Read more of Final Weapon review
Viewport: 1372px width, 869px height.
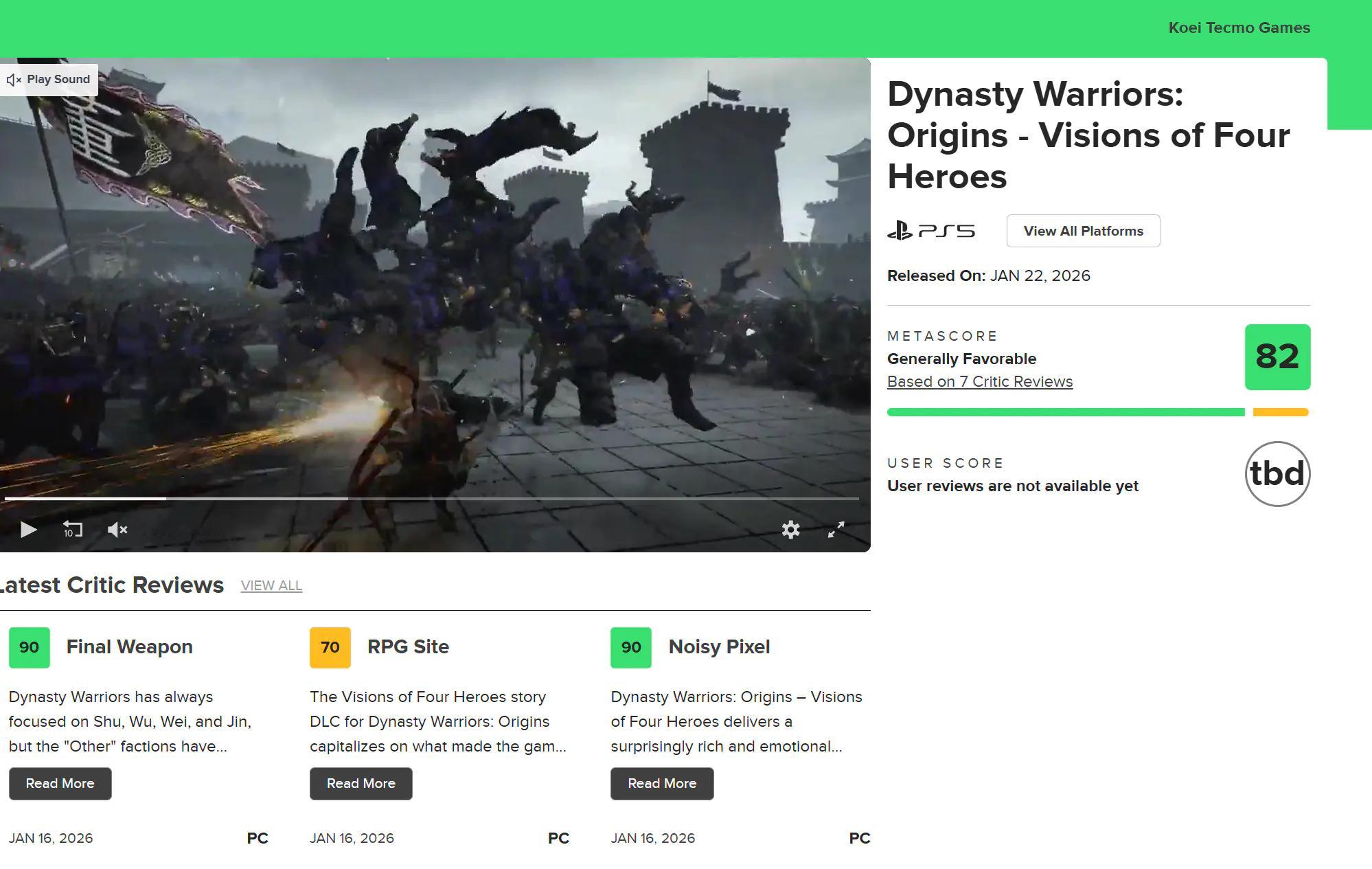[60, 784]
